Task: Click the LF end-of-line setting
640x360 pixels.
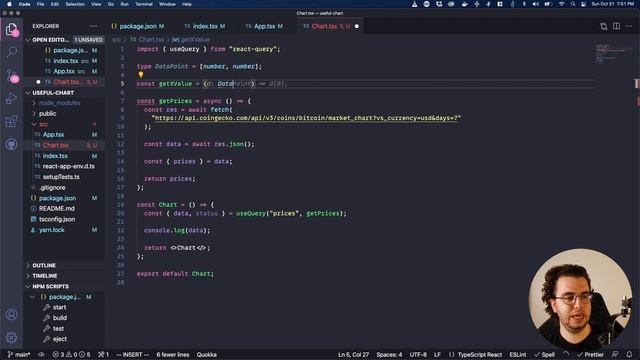Action: point(437,355)
